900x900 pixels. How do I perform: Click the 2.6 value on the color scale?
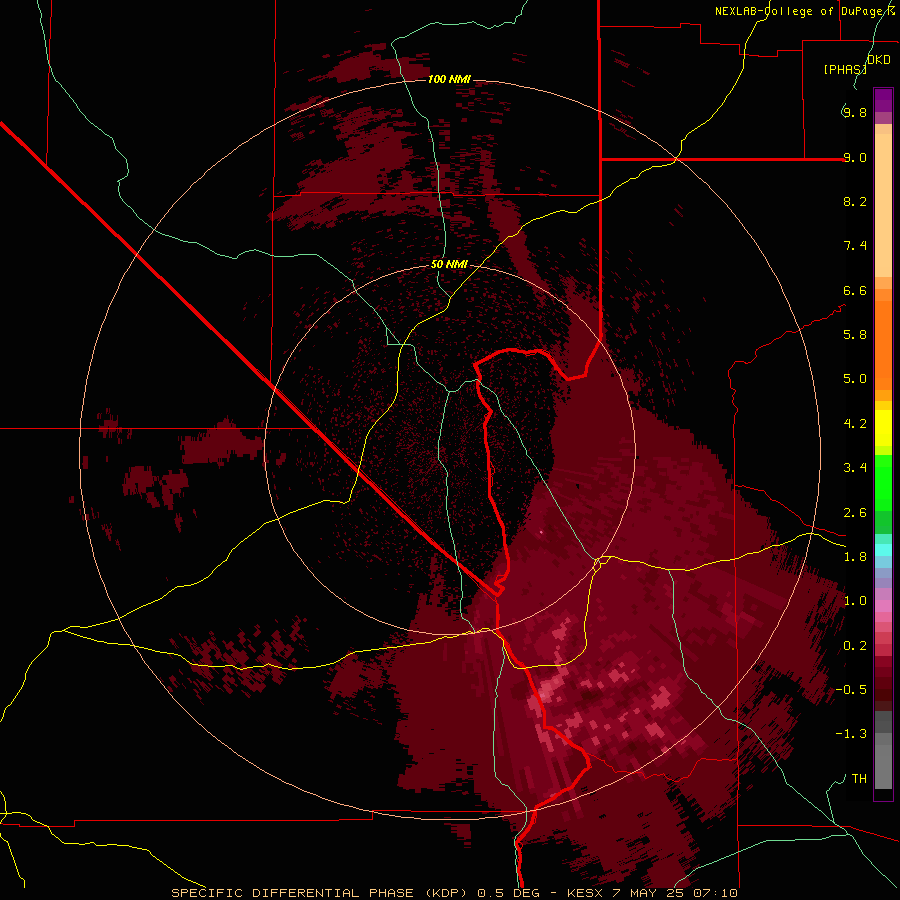click(855, 513)
